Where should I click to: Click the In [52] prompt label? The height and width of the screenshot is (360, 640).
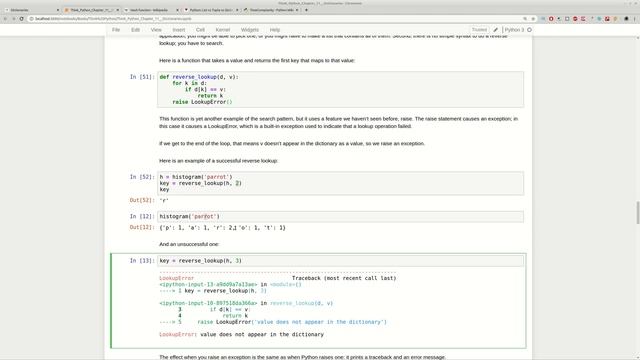coord(142,177)
